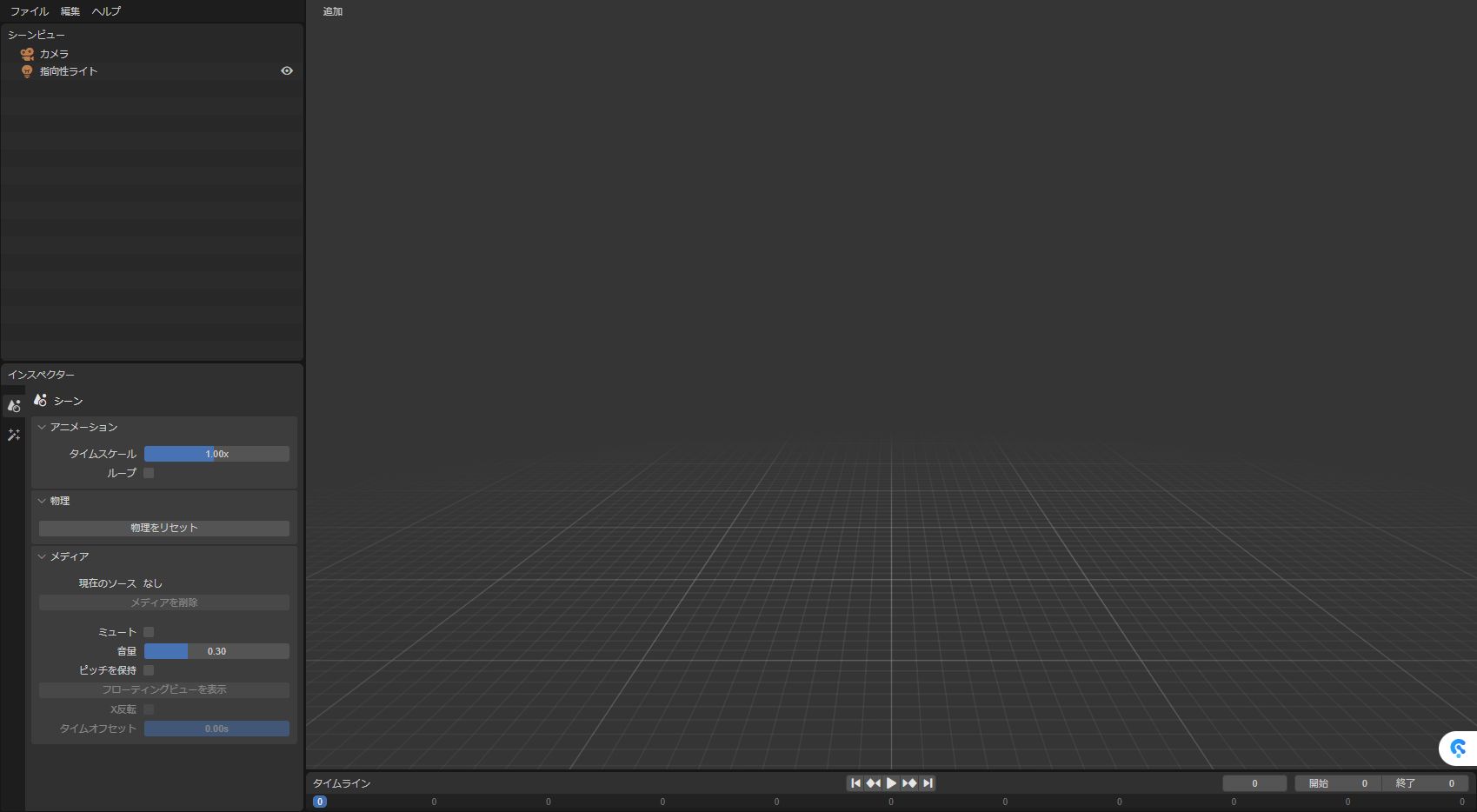
Task: Click the 現在のソース label in the メディア section
Action: coord(108,583)
